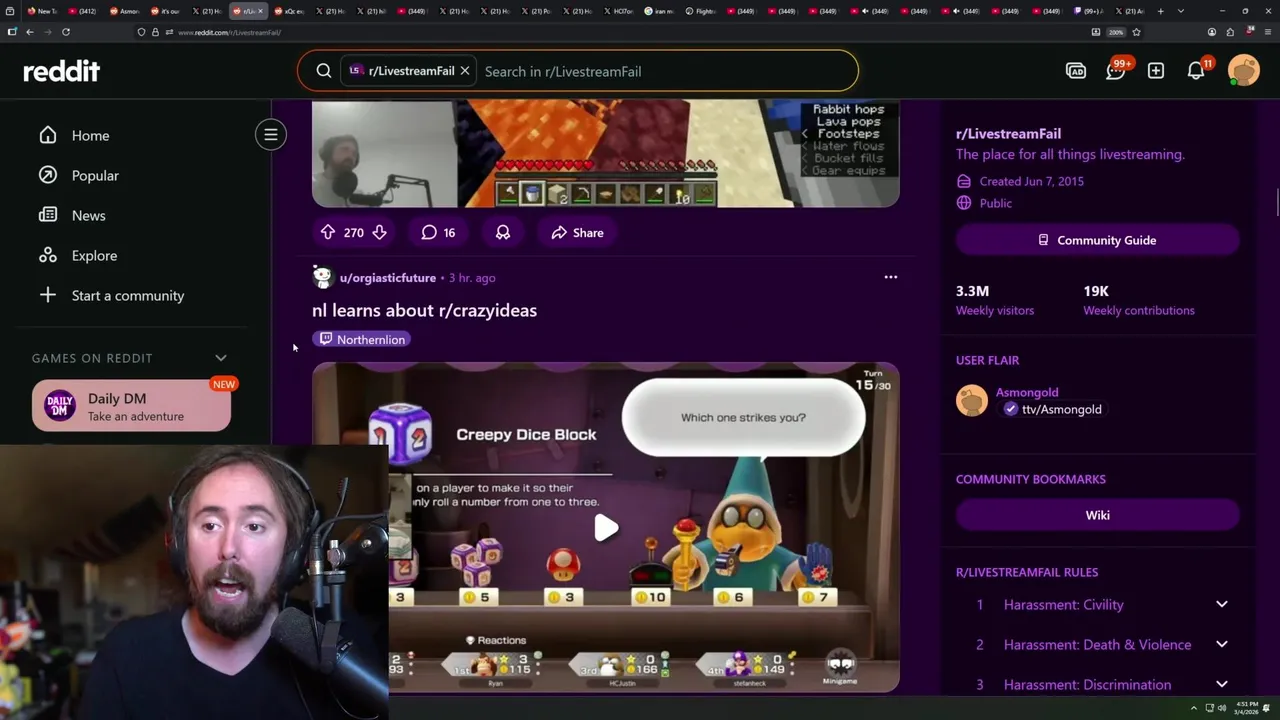Open the chat messages icon

point(1116,71)
